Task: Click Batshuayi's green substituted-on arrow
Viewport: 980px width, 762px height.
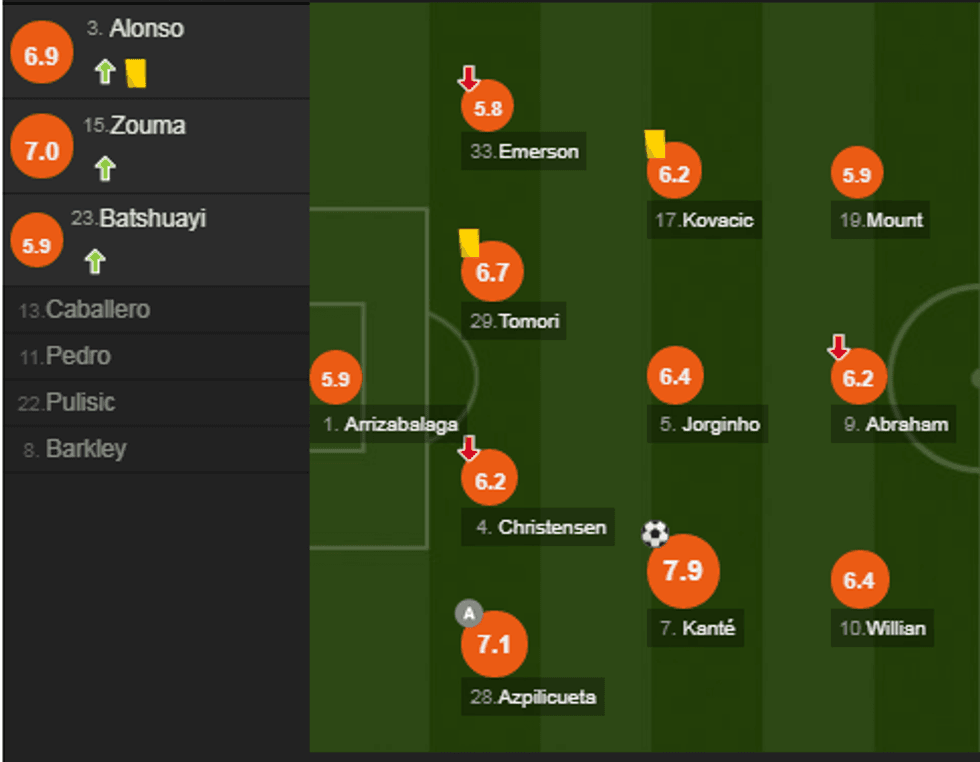Action: (95, 262)
